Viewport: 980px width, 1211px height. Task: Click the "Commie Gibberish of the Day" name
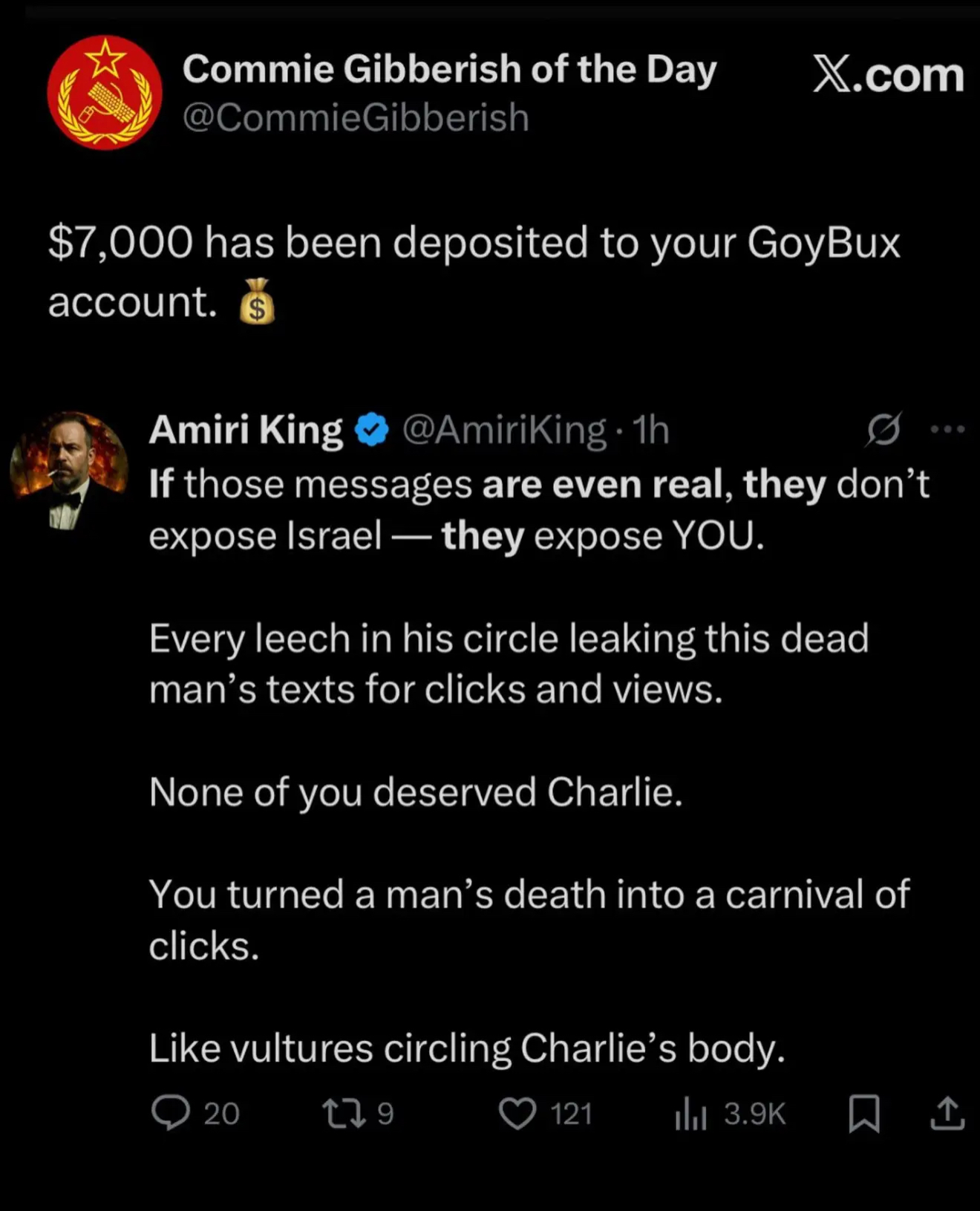pyautogui.click(x=449, y=69)
